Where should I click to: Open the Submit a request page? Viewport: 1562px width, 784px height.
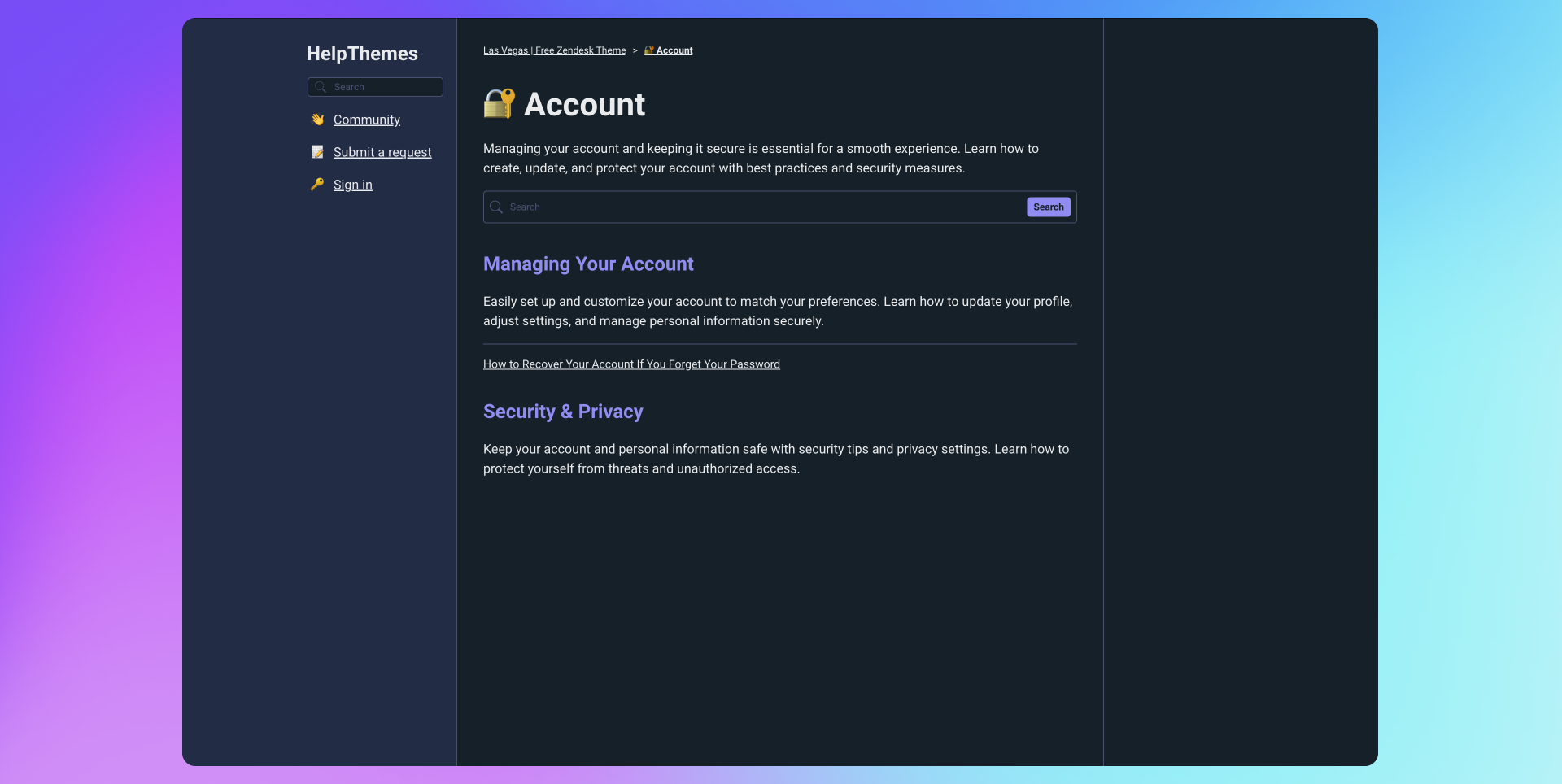pos(382,152)
